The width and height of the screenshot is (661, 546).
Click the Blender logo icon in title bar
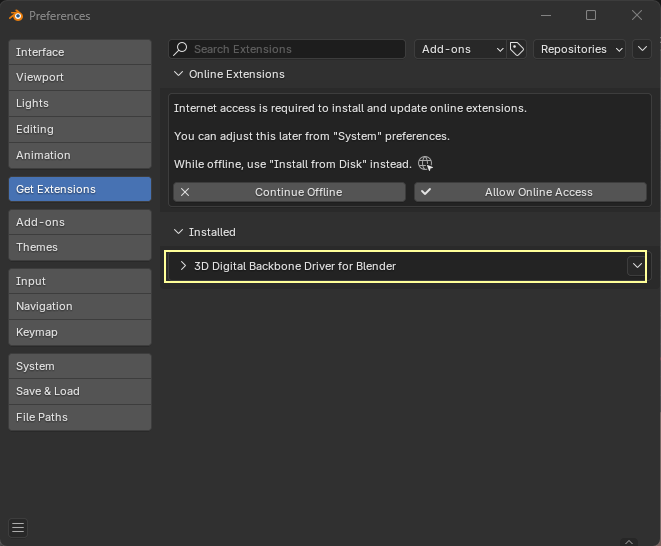[x=16, y=16]
